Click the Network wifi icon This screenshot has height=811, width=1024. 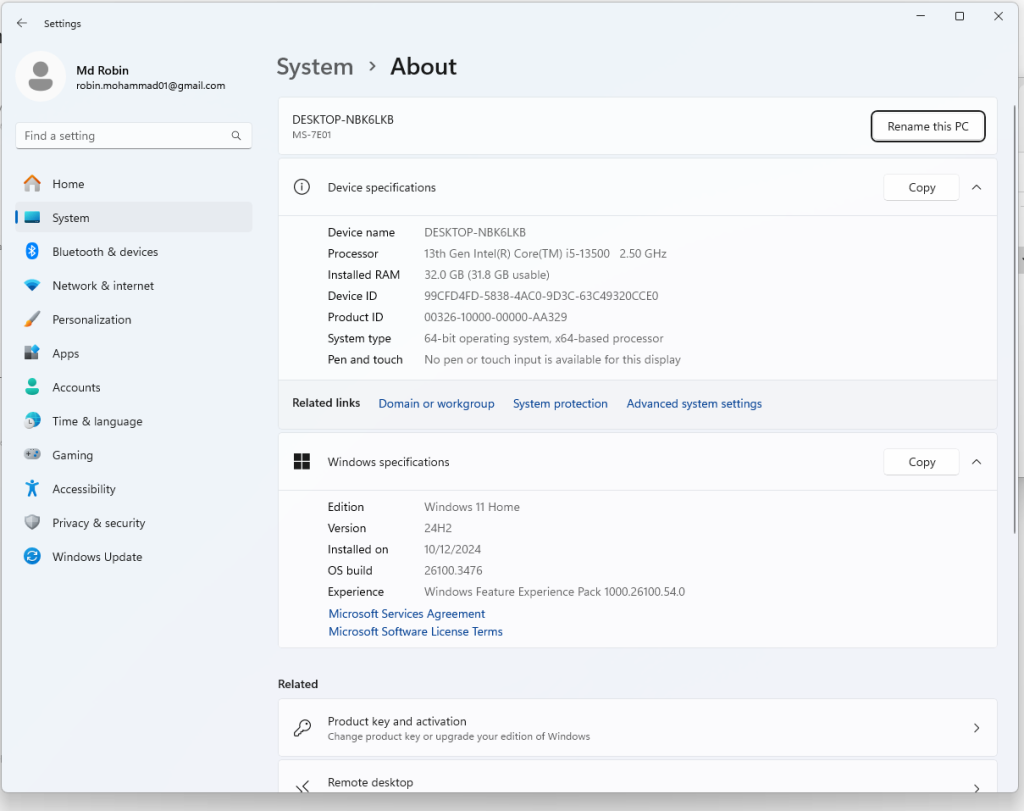click(x=32, y=285)
